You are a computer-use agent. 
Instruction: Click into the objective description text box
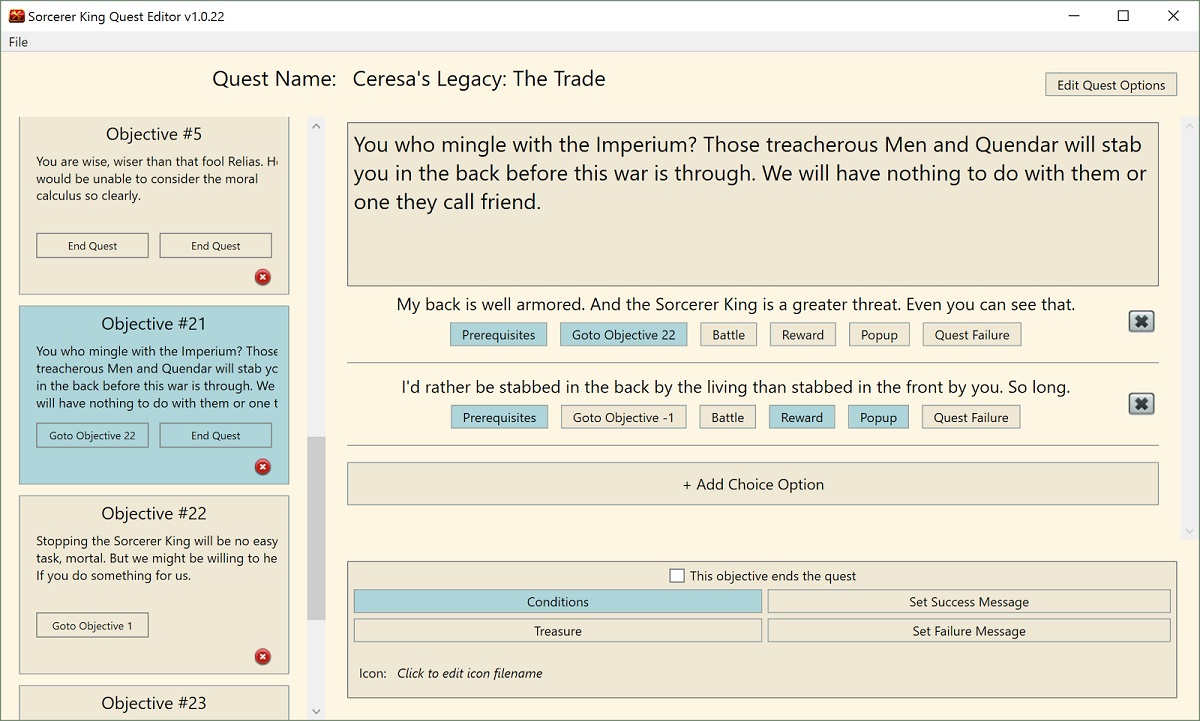coord(753,204)
